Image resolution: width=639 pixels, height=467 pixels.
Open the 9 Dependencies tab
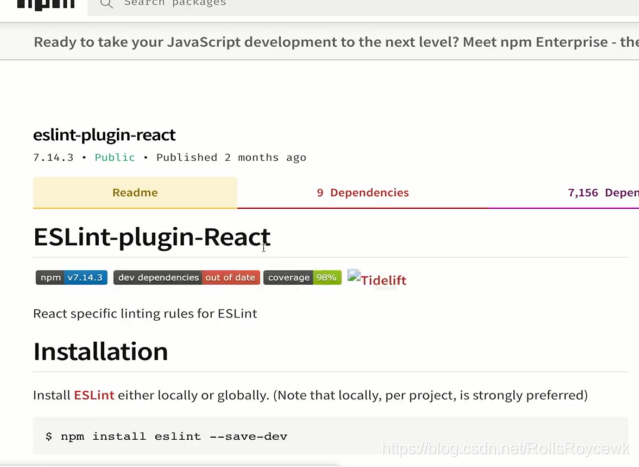pyautogui.click(x=363, y=193)
